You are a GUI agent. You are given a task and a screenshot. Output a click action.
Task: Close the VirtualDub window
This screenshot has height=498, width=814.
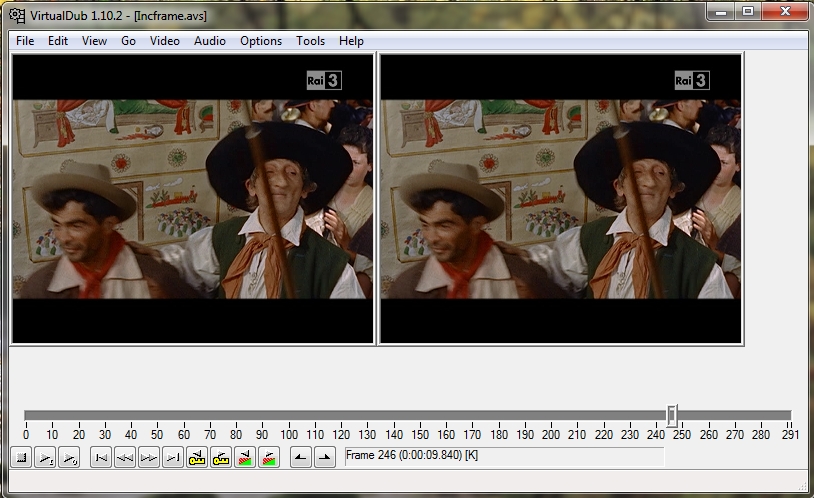click(785, 11)
